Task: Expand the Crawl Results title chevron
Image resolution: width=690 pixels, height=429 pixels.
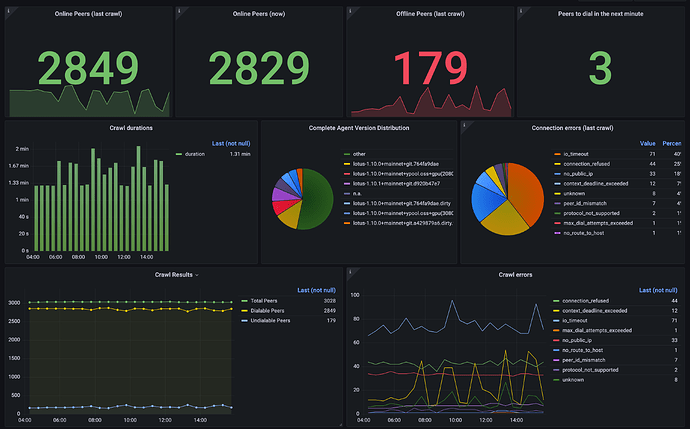Action: (x=197, y=275)
